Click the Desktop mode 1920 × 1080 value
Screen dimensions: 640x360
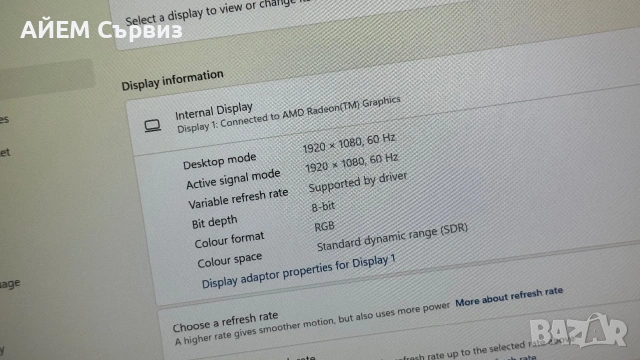point(349,143)
